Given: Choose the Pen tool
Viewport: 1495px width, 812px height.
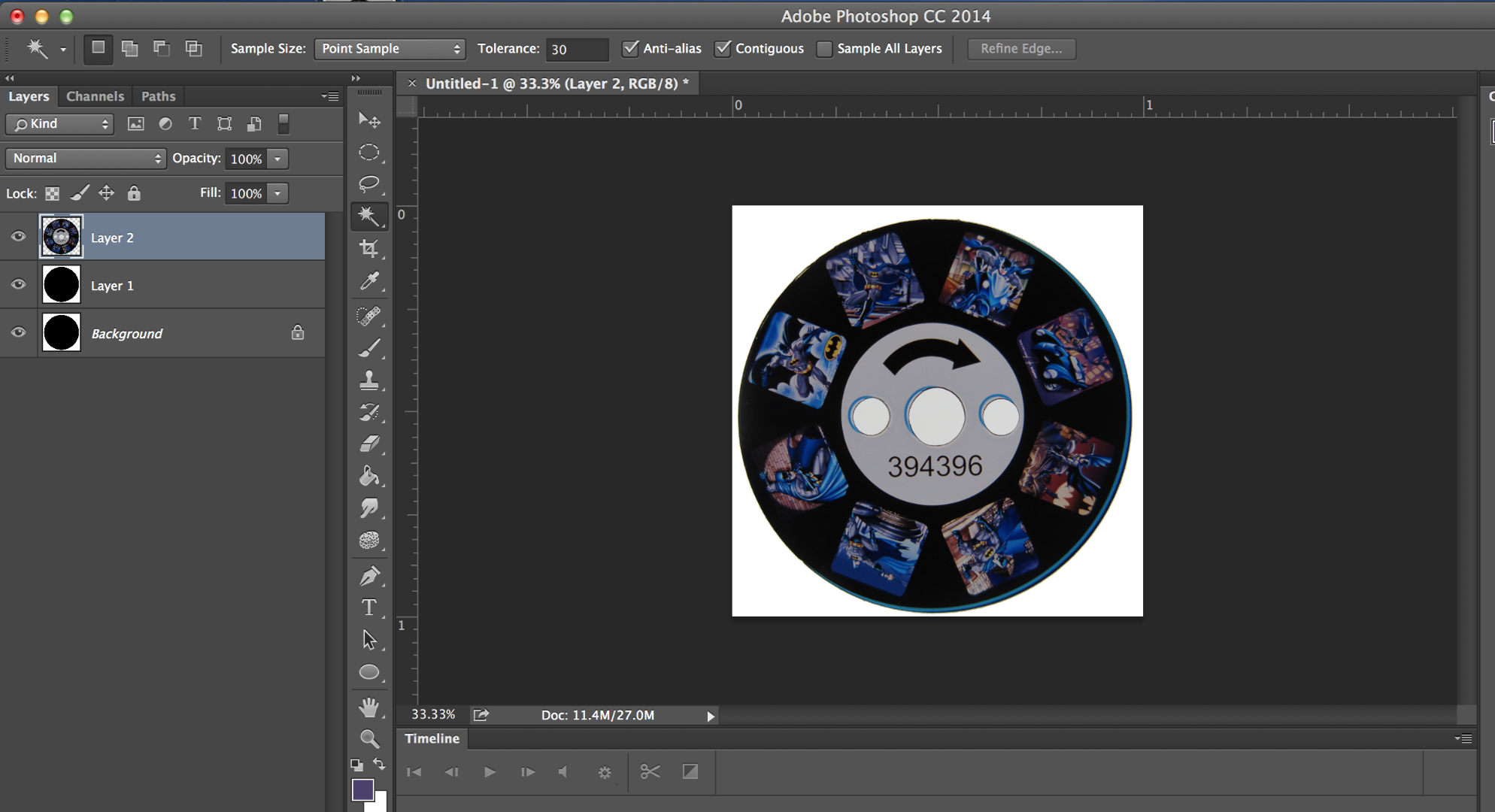Looking at the screenshot, I should pos(368,576).
